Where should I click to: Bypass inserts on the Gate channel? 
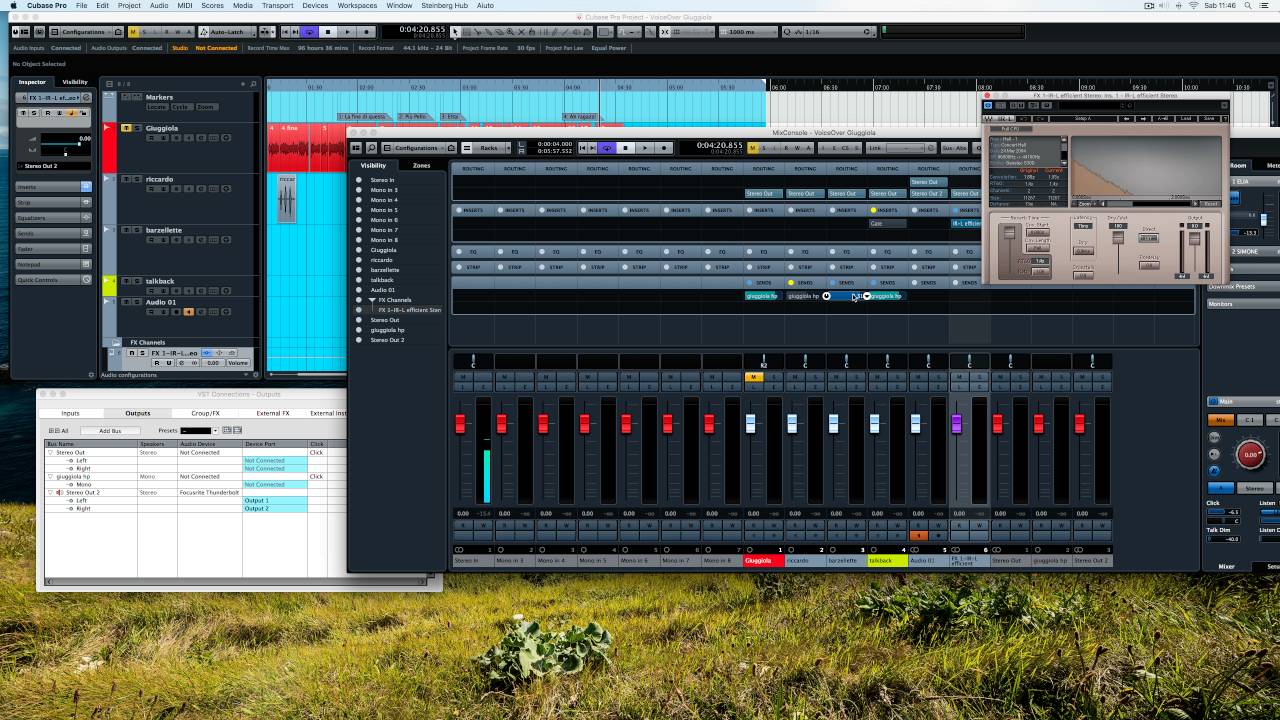pos(873,210)
